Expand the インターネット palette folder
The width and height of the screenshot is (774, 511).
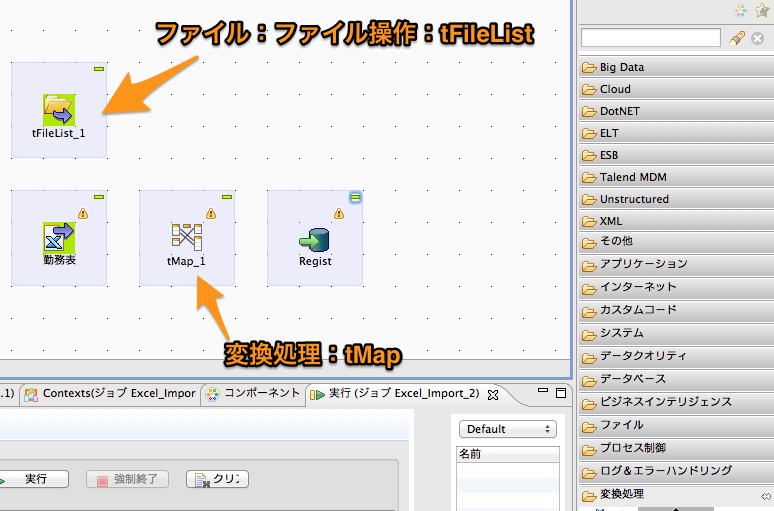[x=676, y=287]
